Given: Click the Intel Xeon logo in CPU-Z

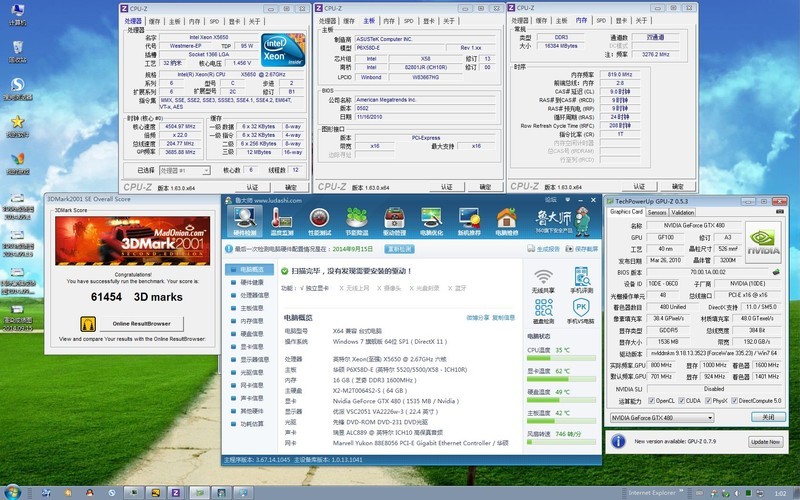Looking at the screenshot, I should (x=283, y=50).
